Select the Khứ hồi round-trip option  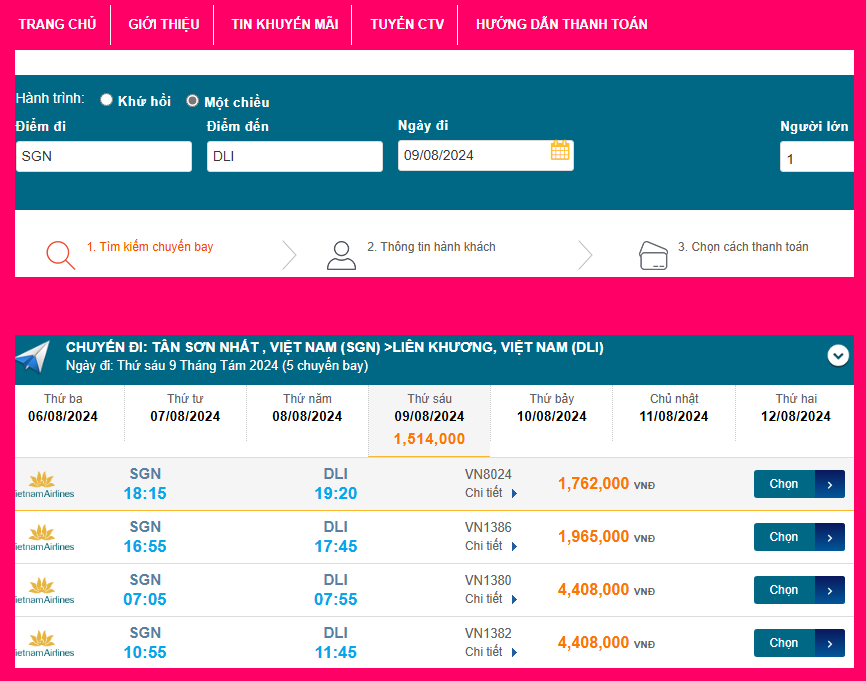[107, 100]
